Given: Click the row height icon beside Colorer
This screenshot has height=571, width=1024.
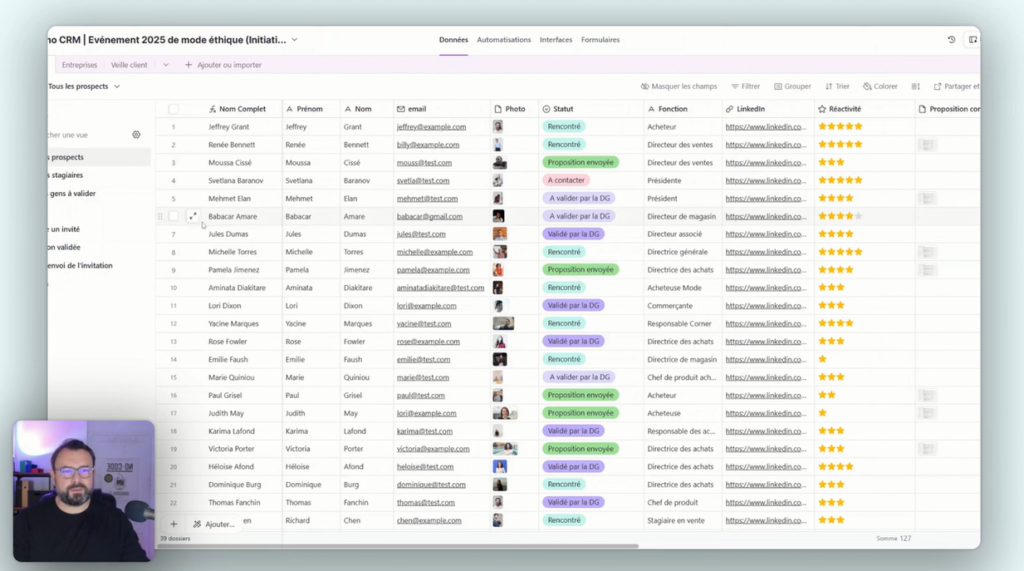Looking at the screenshot, I should [x=914, y=87].
